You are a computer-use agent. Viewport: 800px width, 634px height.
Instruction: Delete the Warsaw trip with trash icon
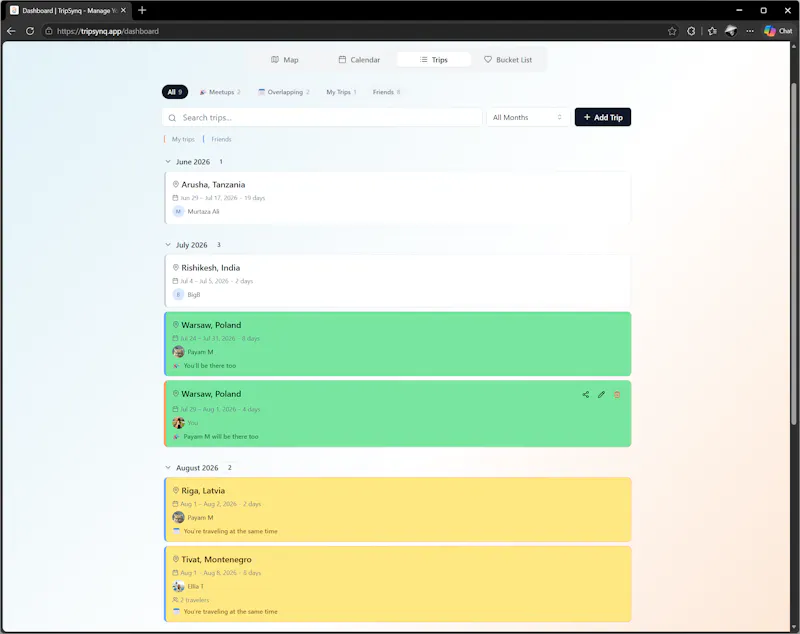click(x=617, y=394)
